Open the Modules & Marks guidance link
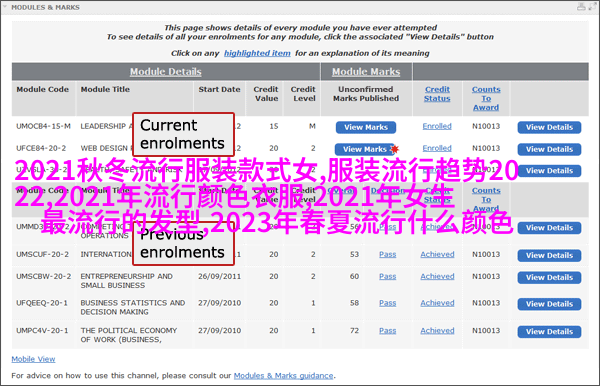The image size is (600, 386). point(284,376)
